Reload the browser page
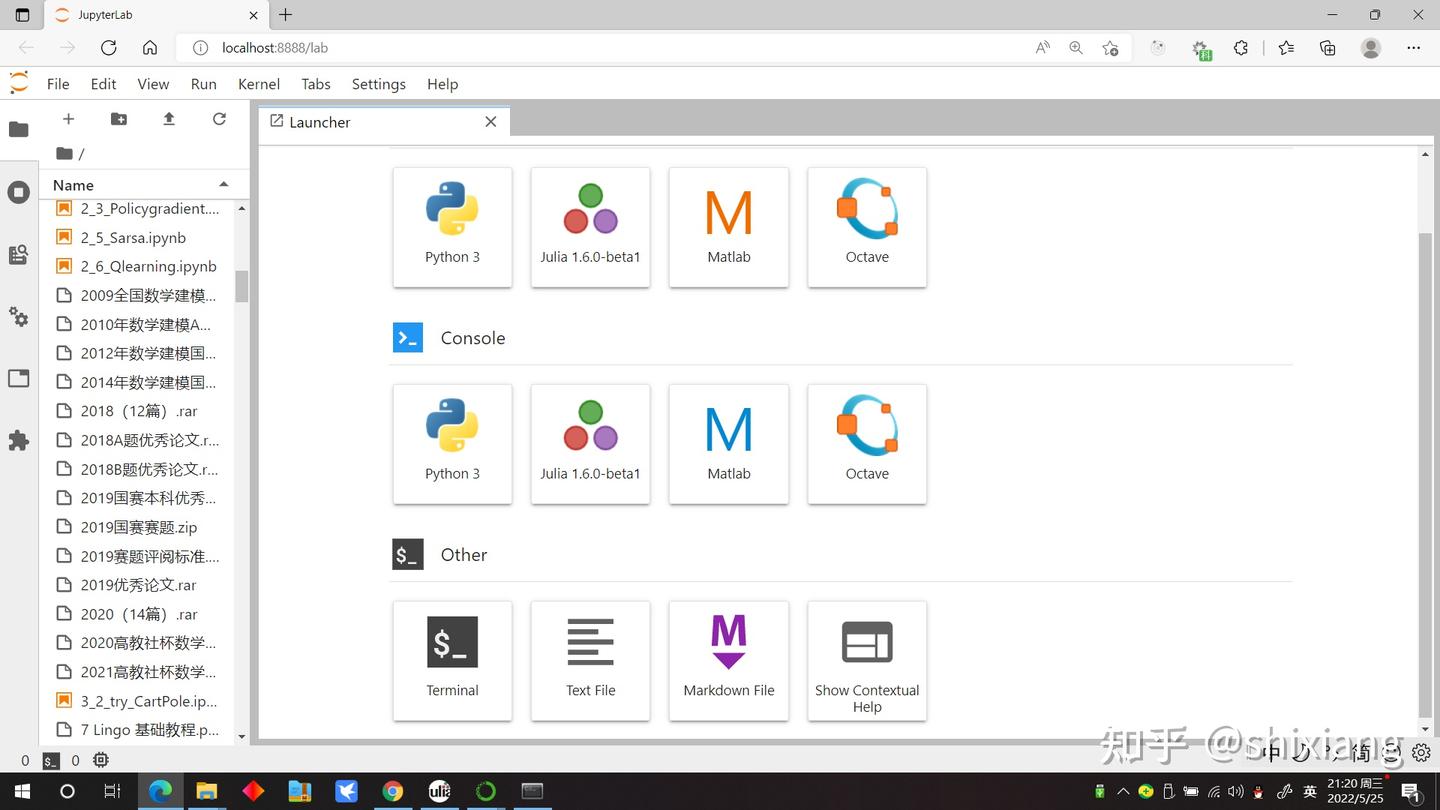 [x=109, y=48]
